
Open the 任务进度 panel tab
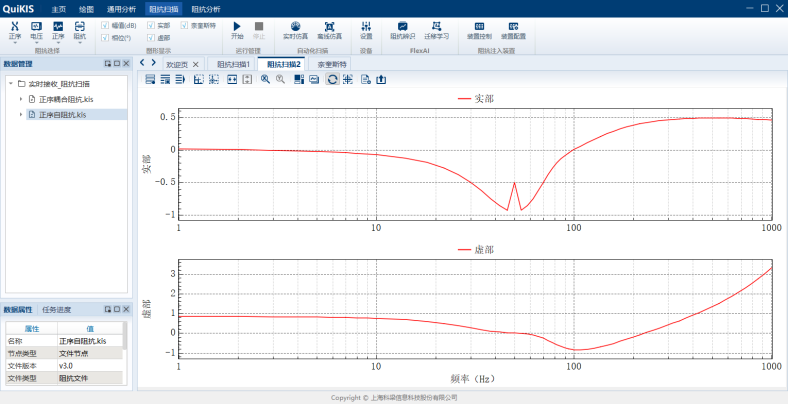click(x=56, y=310)
